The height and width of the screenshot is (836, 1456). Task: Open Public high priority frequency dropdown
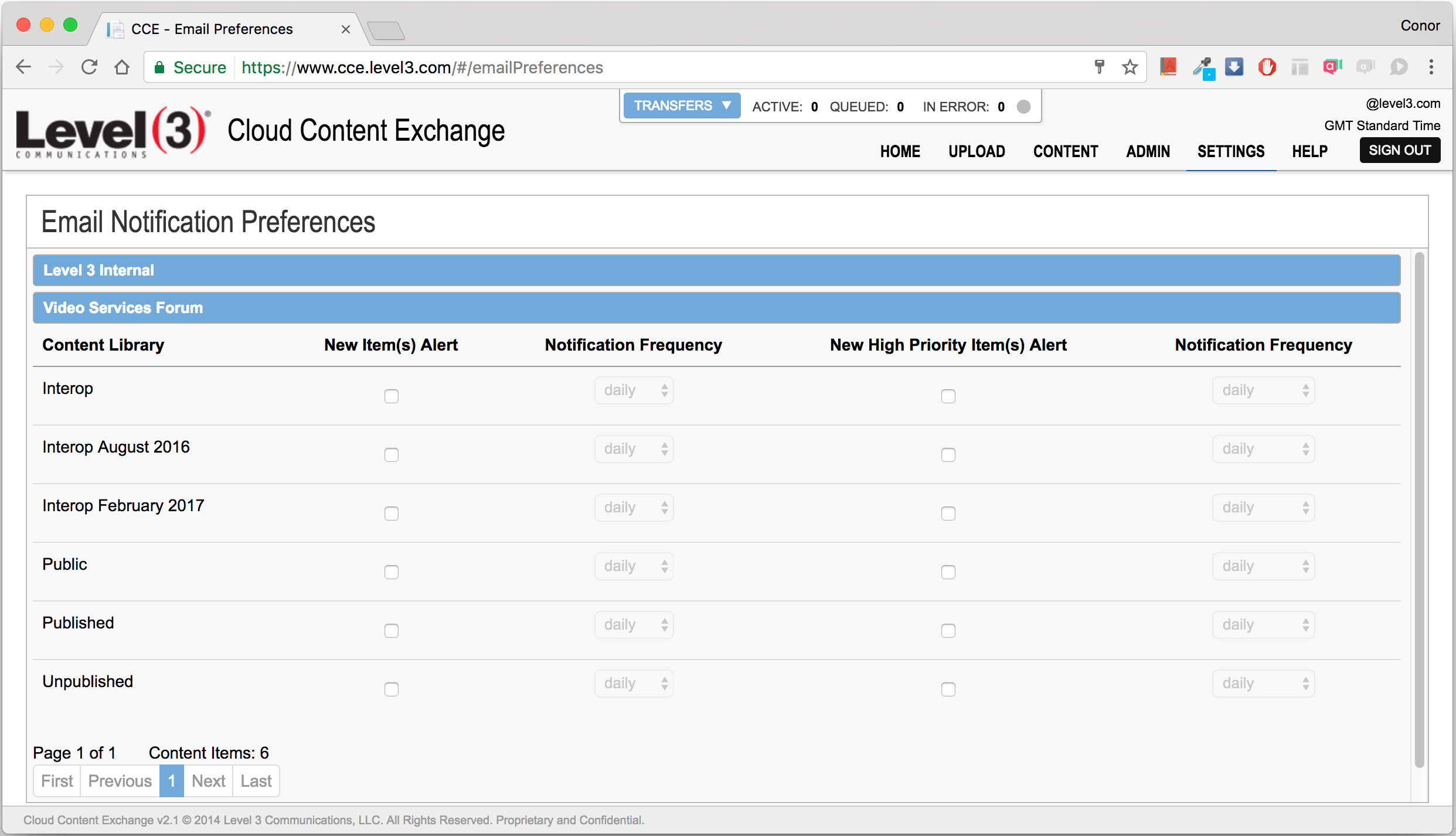pyautogui.click(x=1264, y=566)
